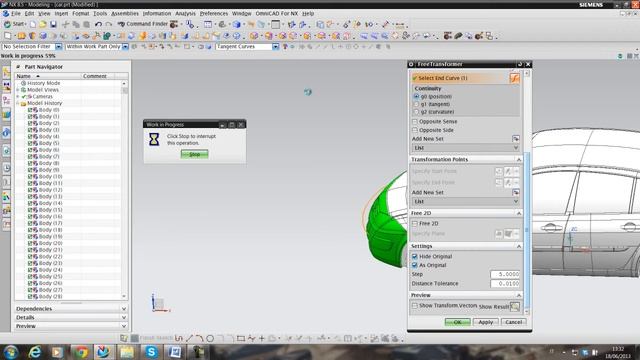Screen dimensions: 640x360
Task: Select Model Views in Part Navigator
Action: tap(43, 90)
